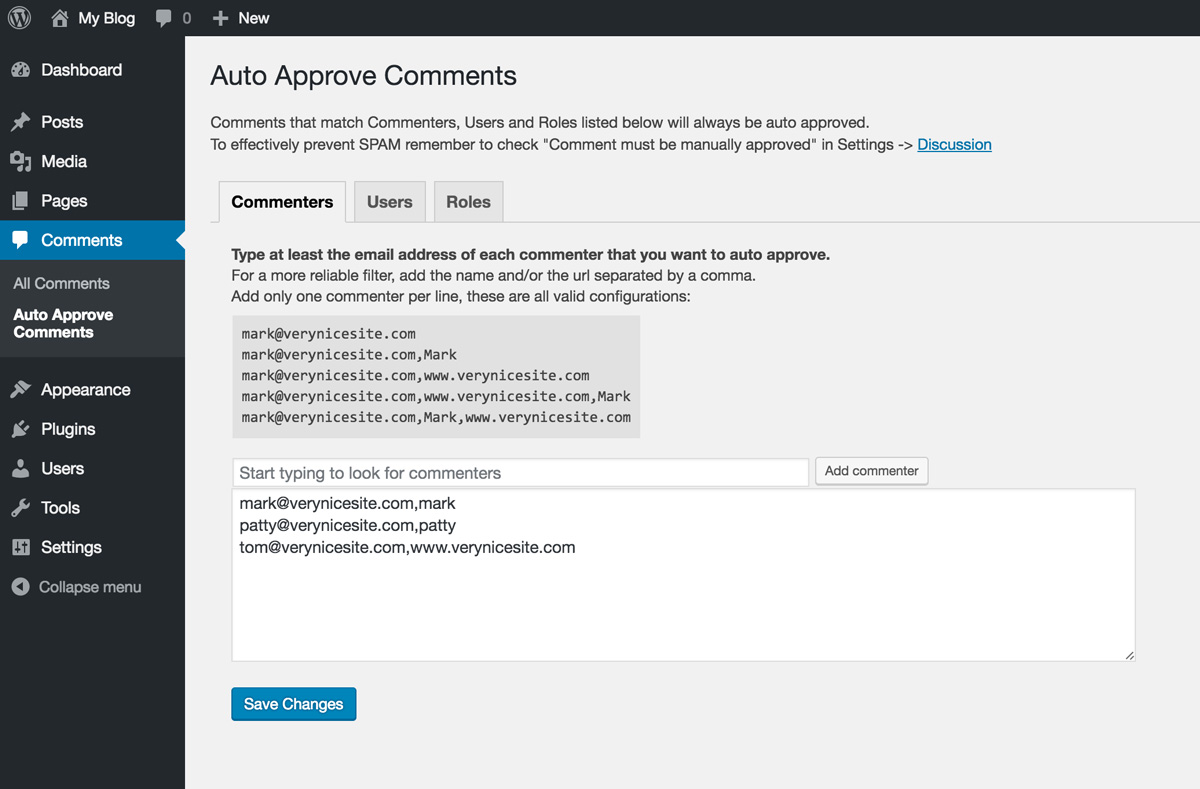The image size is (1200, 789).
Task: Follow the Discussion settings link
Action: click(954, 144)
